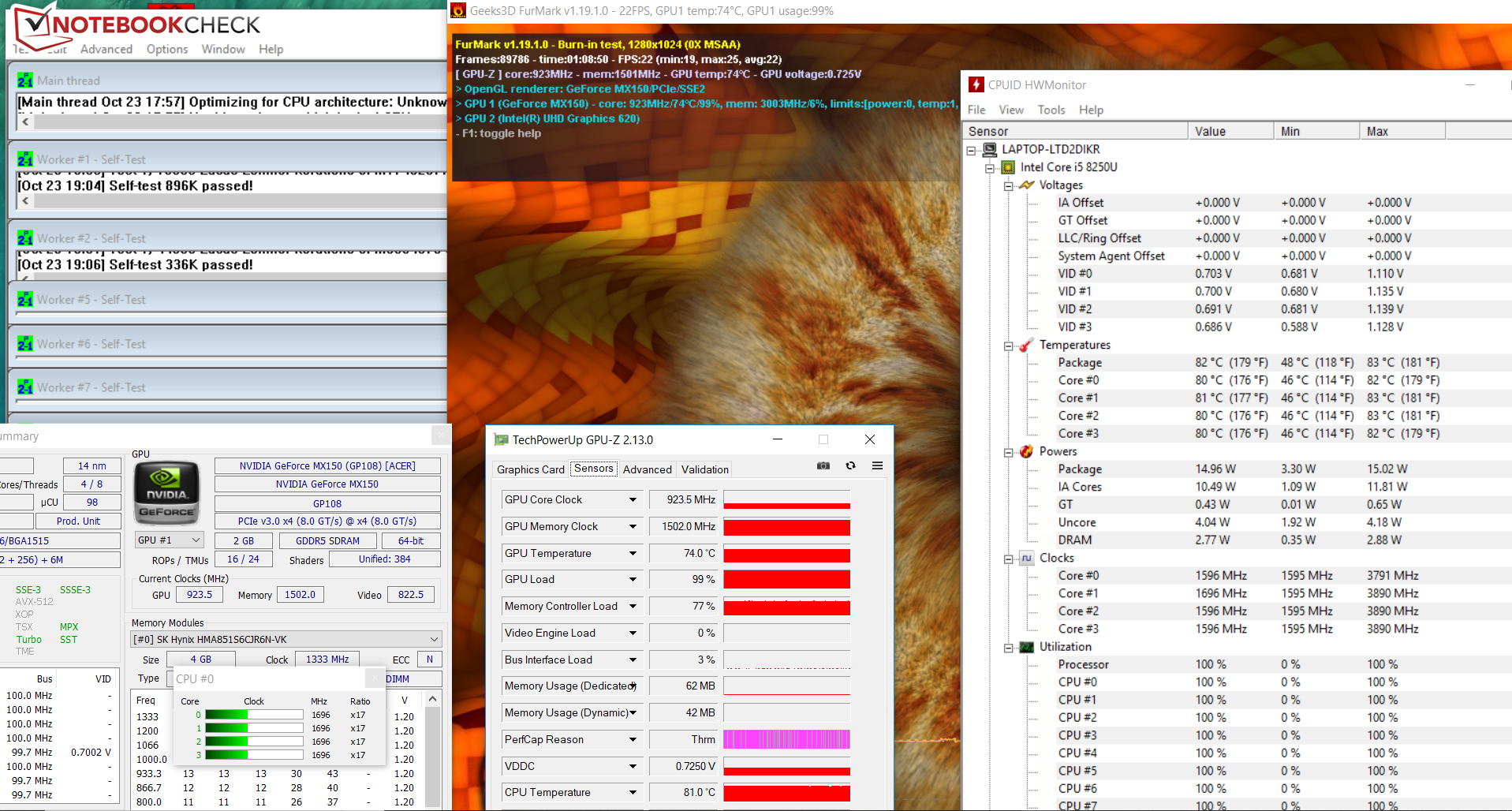Image resolution: width=1512 pixels, height=811 pixels.
Task: Click the Clocks waveform icon in HWMonitor
Action: click(1026, 558)
